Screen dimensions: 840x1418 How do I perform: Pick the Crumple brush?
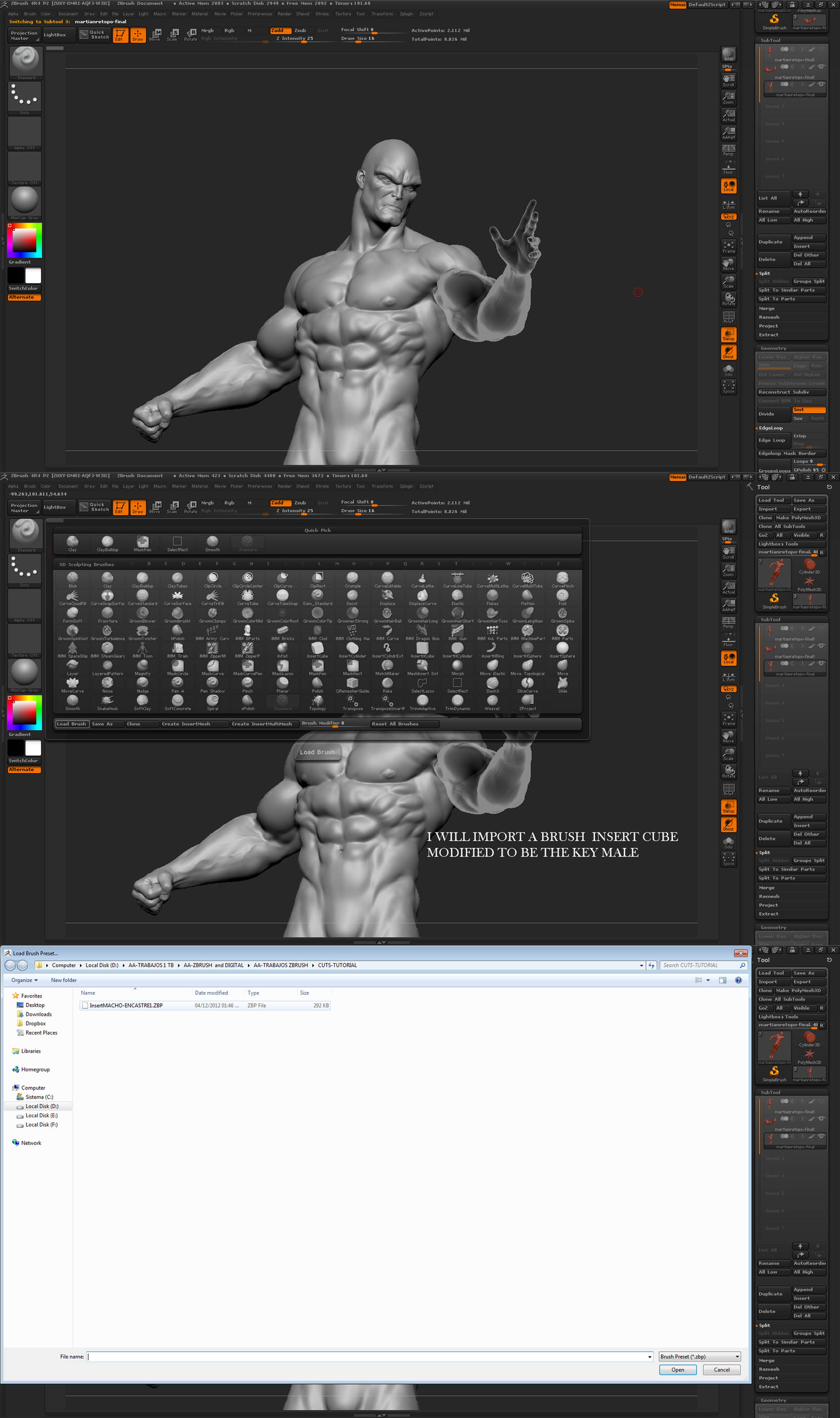tap(352, 580)
